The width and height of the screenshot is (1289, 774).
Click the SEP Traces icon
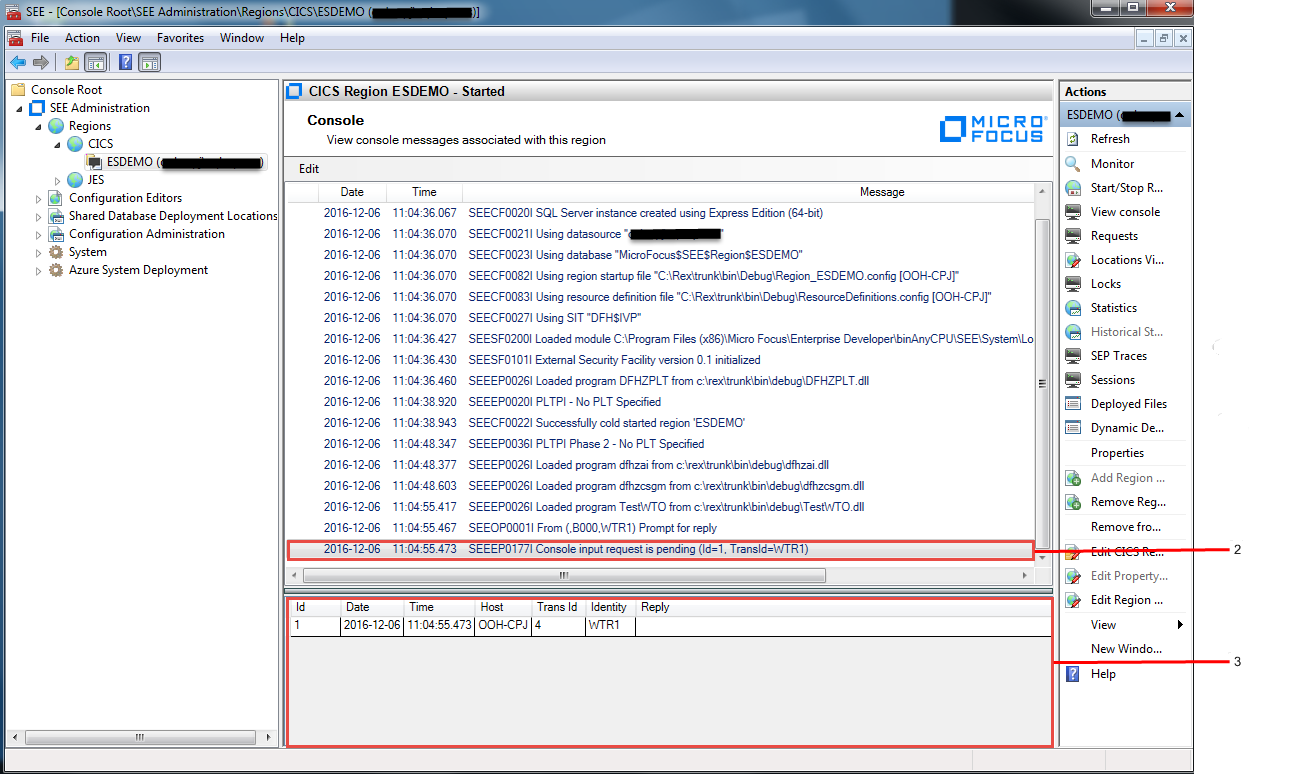(x=1073, y=356)
